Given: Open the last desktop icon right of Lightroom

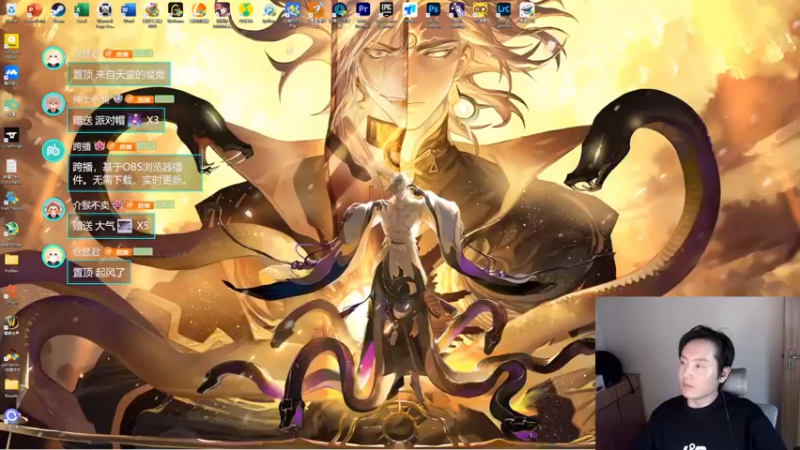Looking at the screenshot, I should pyautogui.click(x=527, y=10).
